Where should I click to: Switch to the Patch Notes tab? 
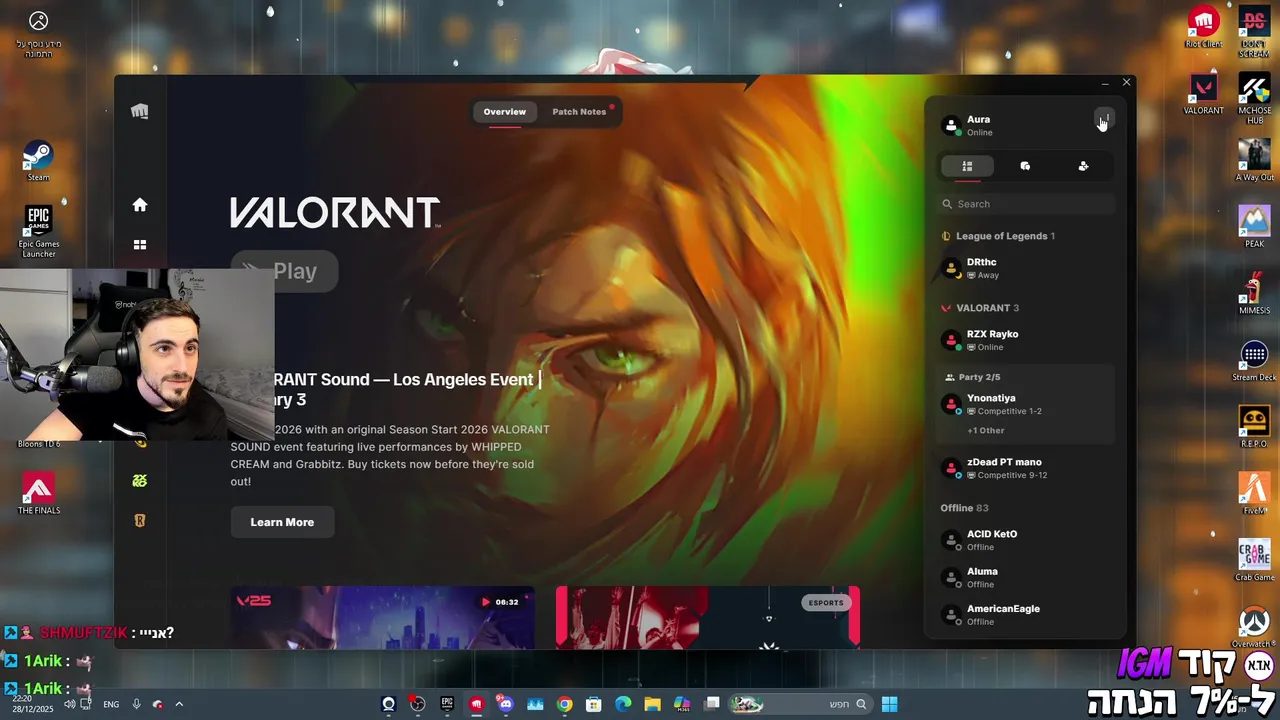tap(580, 112)
